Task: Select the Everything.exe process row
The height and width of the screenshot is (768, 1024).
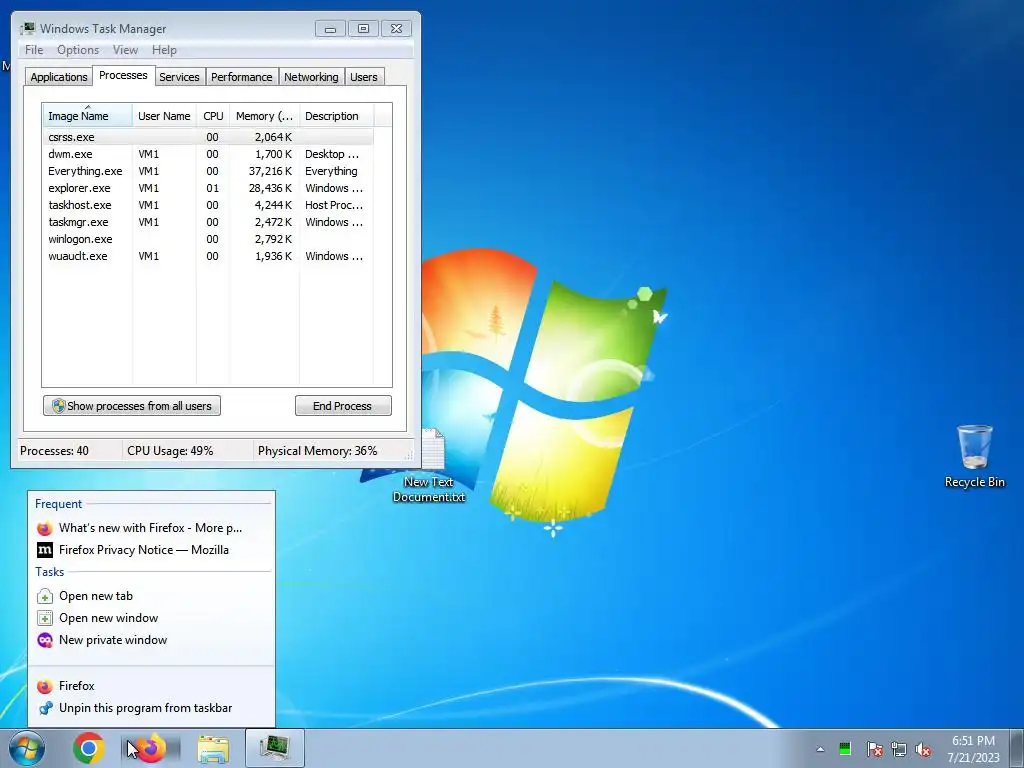Action: (208, 171)
